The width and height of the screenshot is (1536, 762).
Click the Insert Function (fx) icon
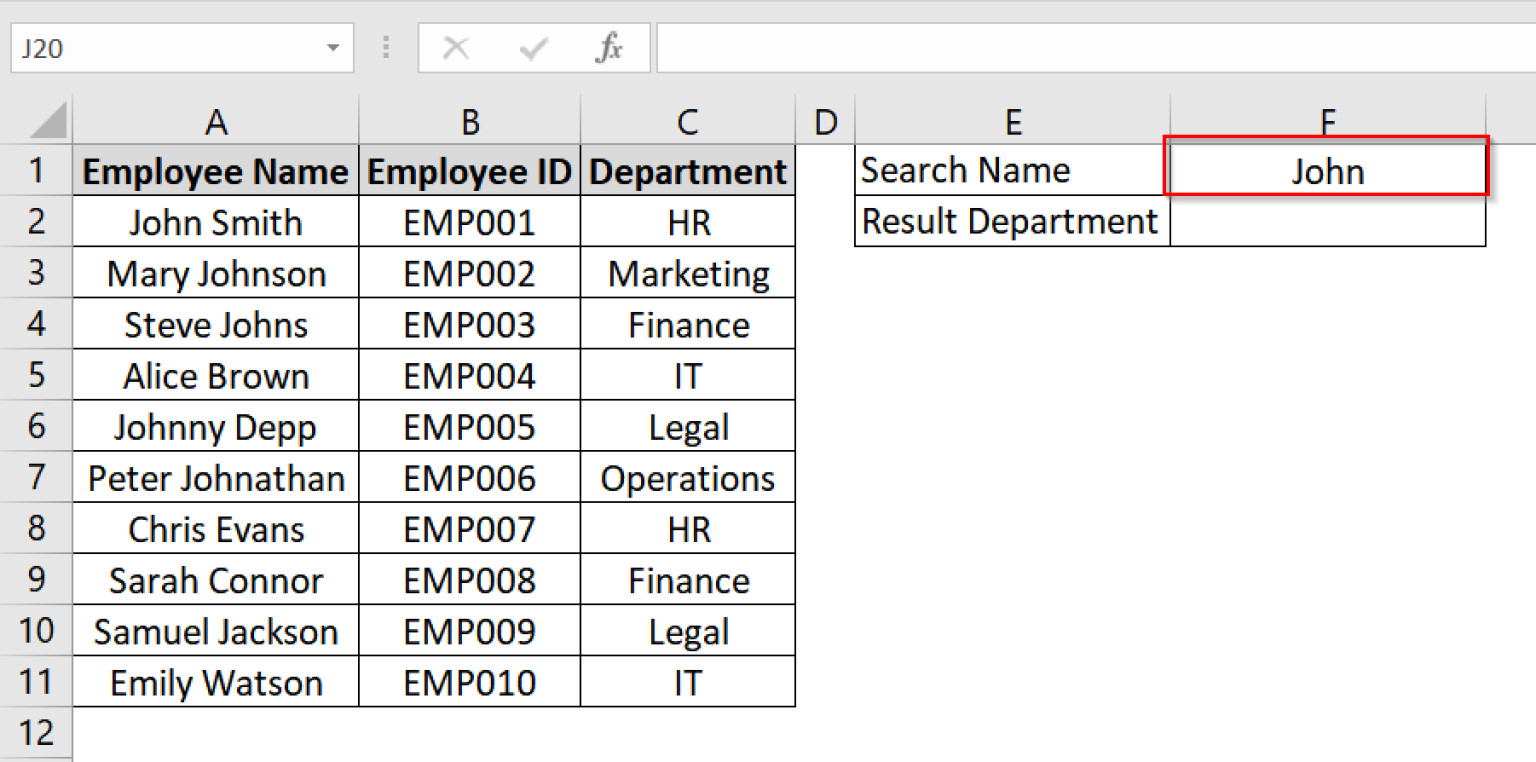coord(610,47)
